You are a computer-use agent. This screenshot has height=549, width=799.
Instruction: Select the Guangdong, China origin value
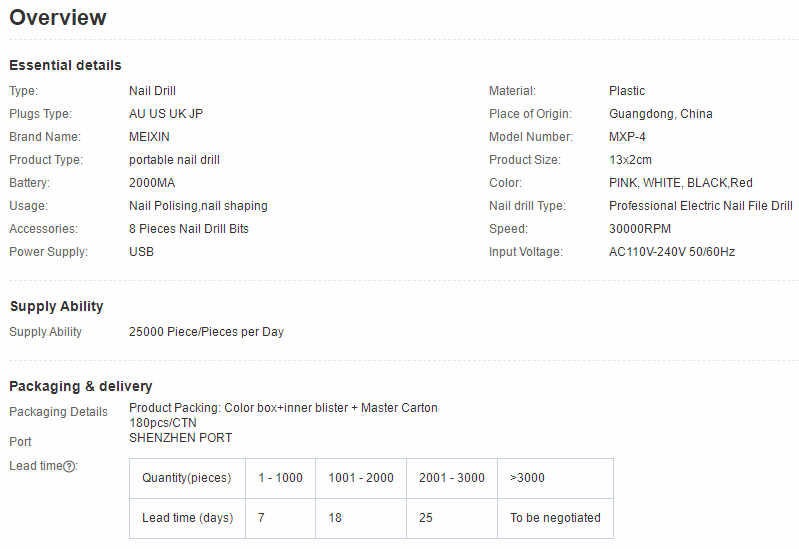tap(660, 114)
